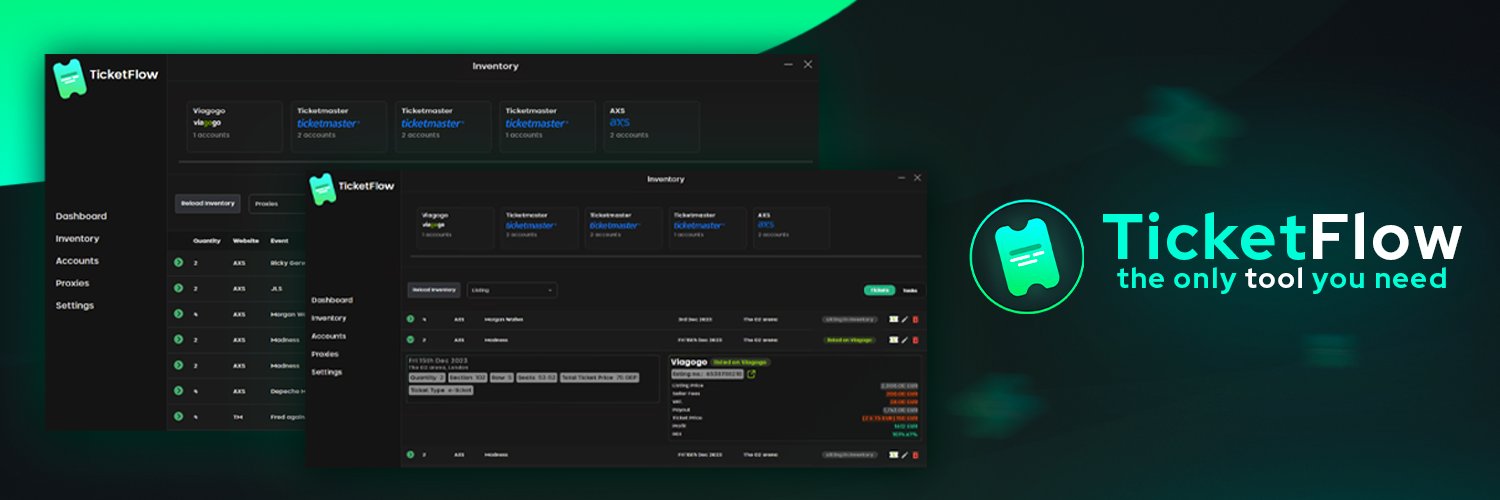Select Viagogo account card in back window

[235, 126]
